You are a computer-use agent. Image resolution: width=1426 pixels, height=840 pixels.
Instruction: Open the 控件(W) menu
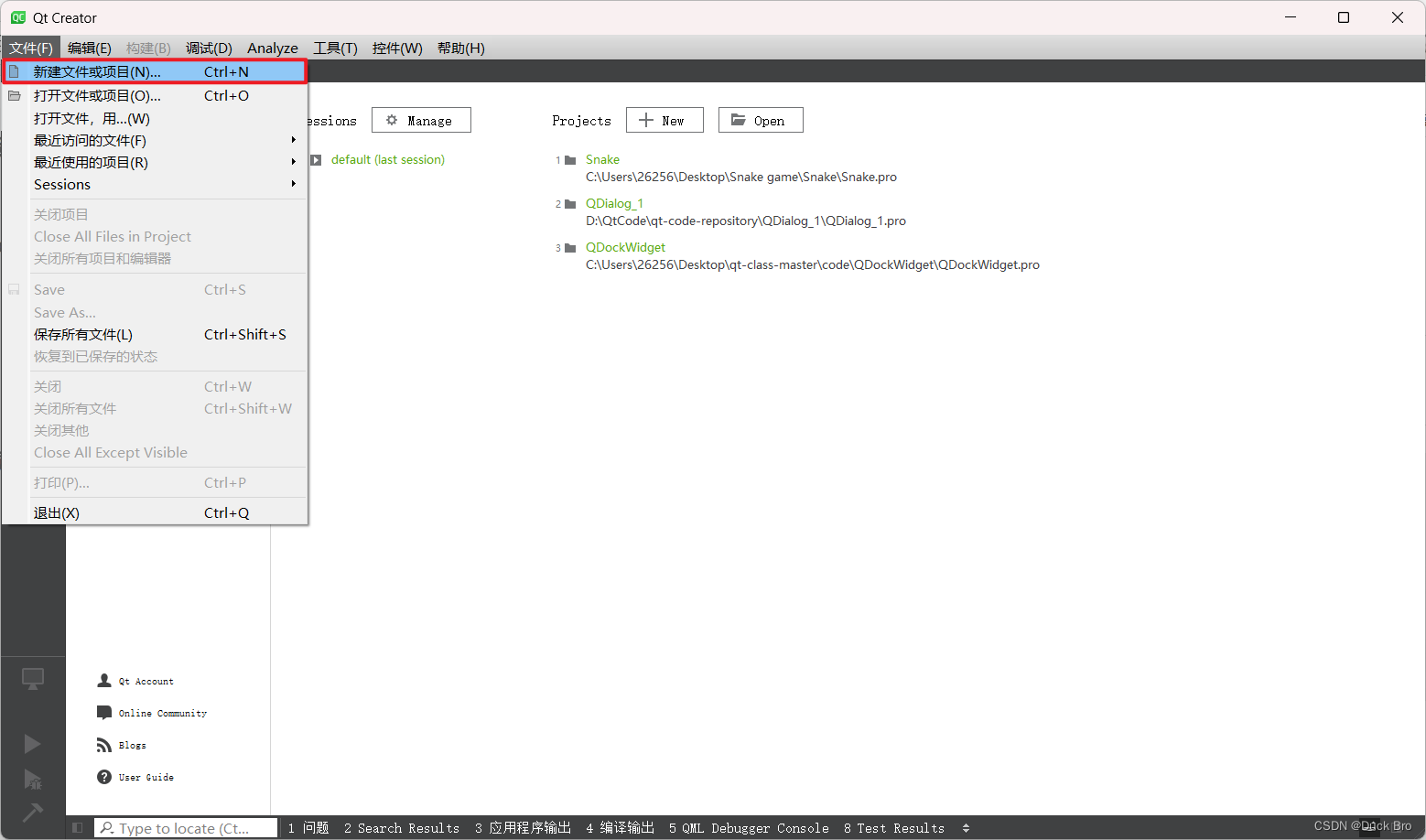(397, 48)
